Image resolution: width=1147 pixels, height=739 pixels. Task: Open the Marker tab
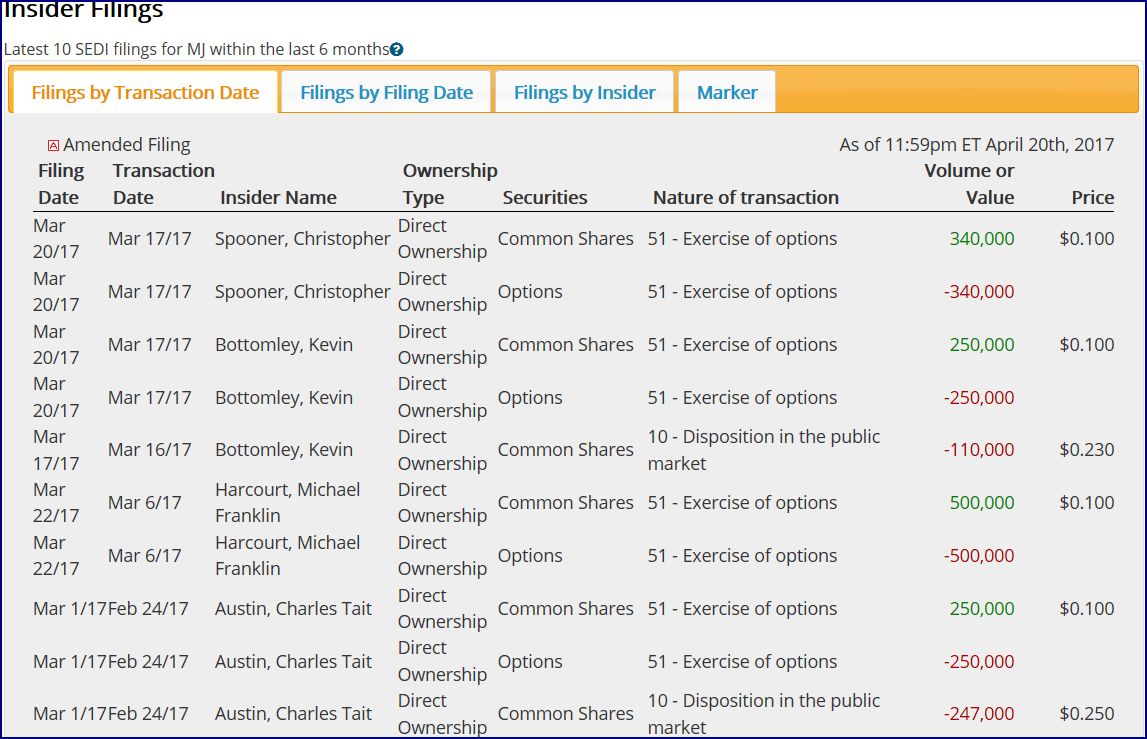[x=727, y=93]
